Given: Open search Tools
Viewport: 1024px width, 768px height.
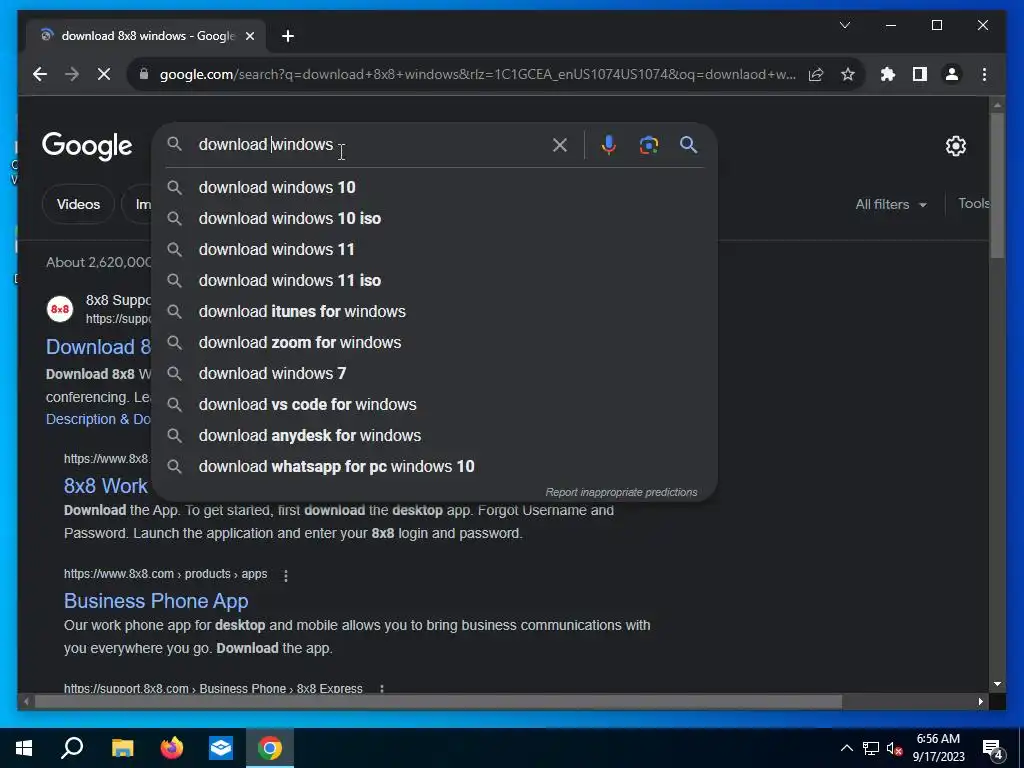Looking at the screenshot, I should tap(973, 204).
